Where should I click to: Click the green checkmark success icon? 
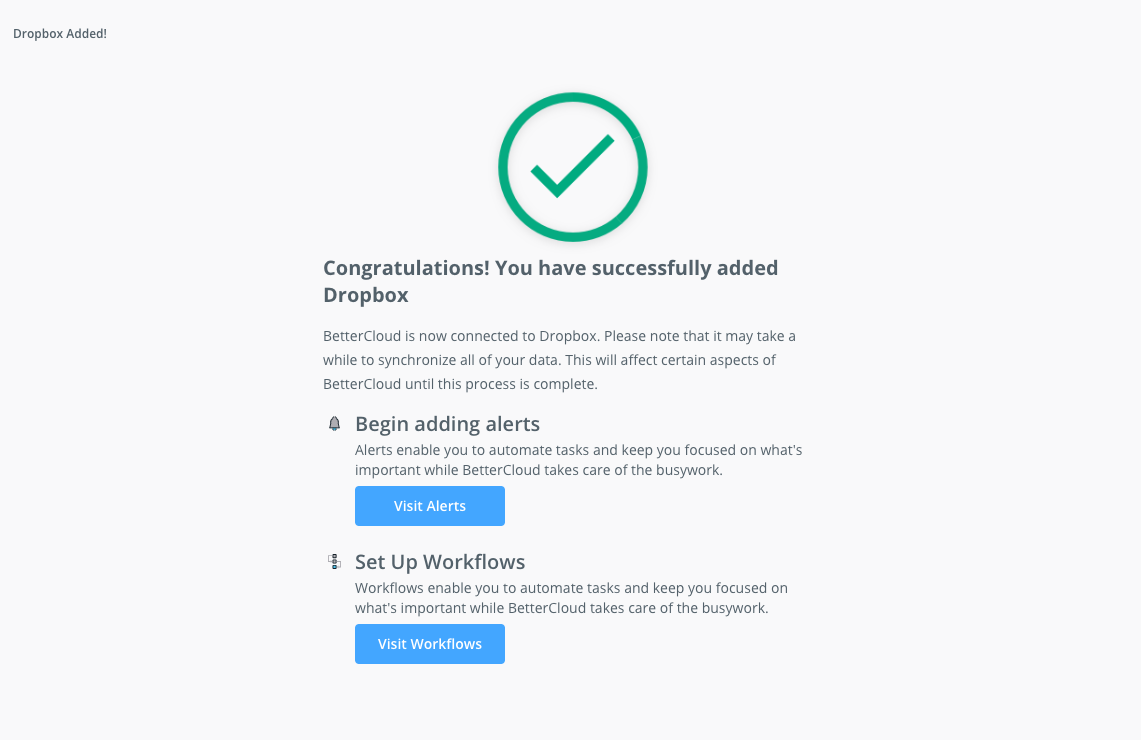(x=572, y=166)
